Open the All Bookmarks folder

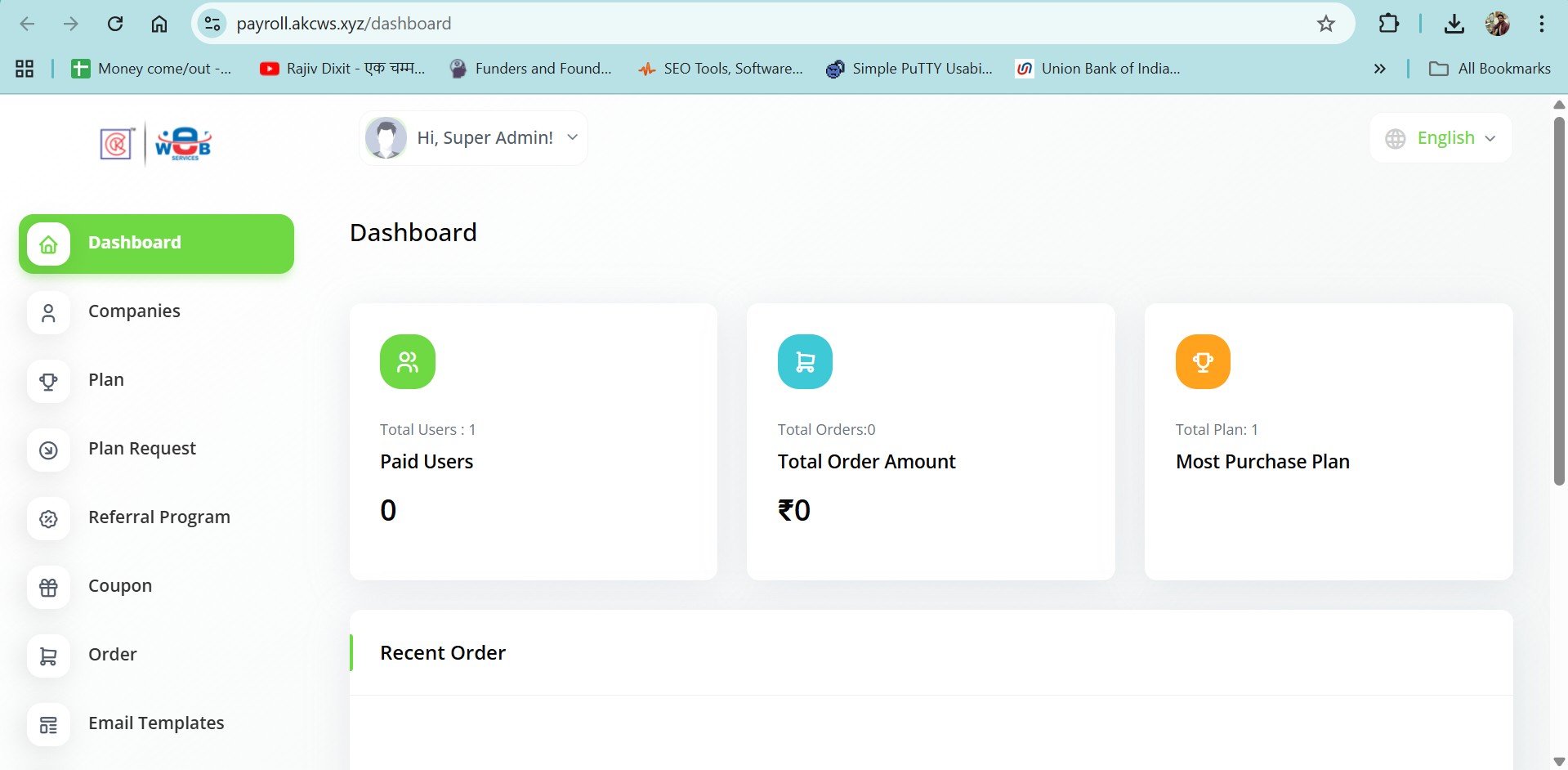click(1489, 69)
